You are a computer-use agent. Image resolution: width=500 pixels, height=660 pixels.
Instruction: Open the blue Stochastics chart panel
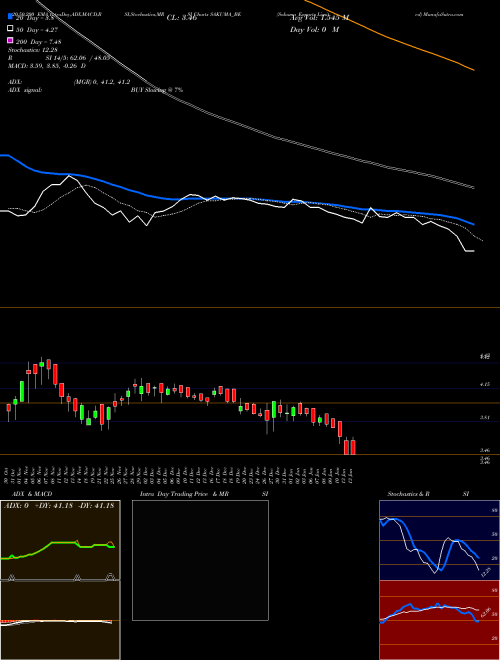[439, 540]
